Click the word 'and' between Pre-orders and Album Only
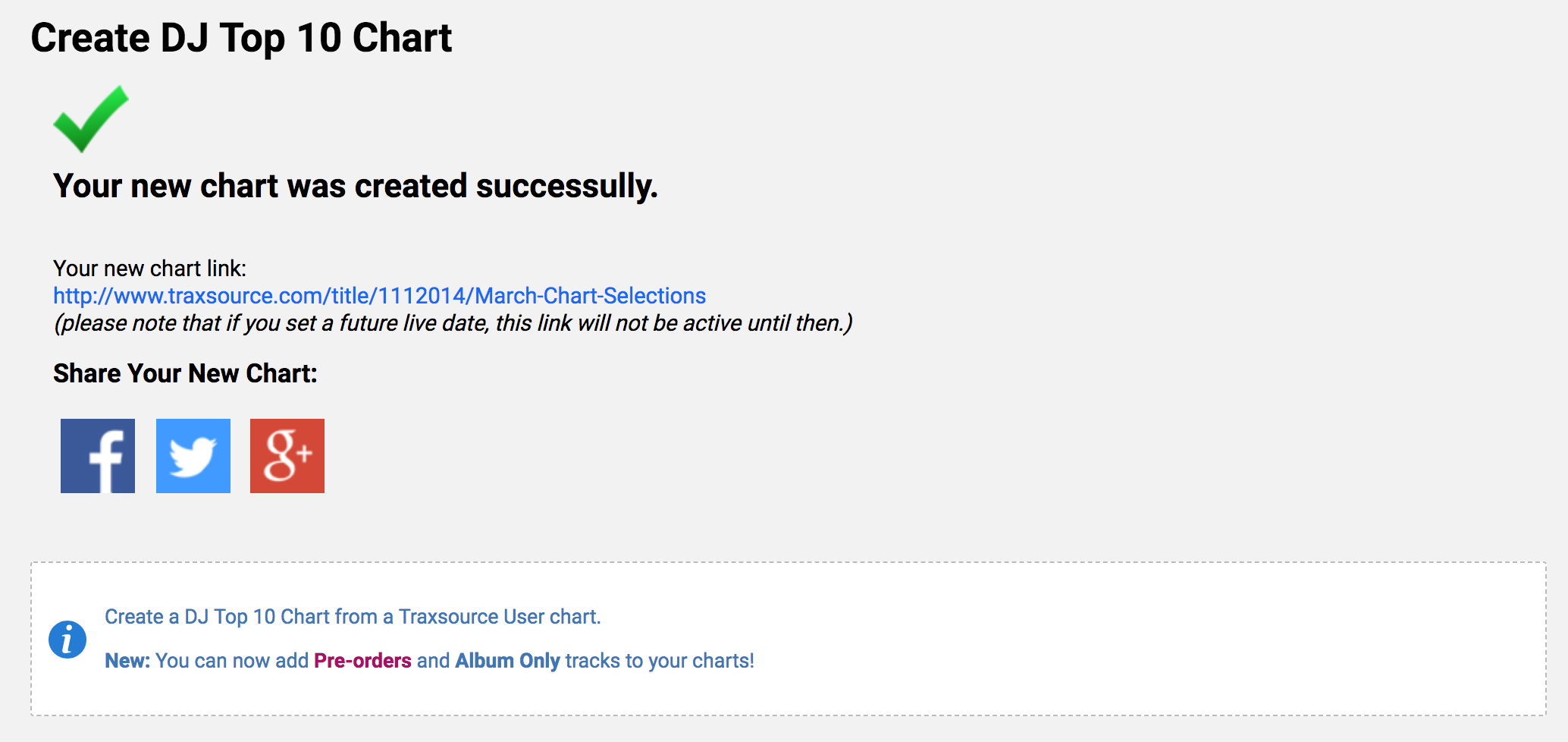 [433, 661]
